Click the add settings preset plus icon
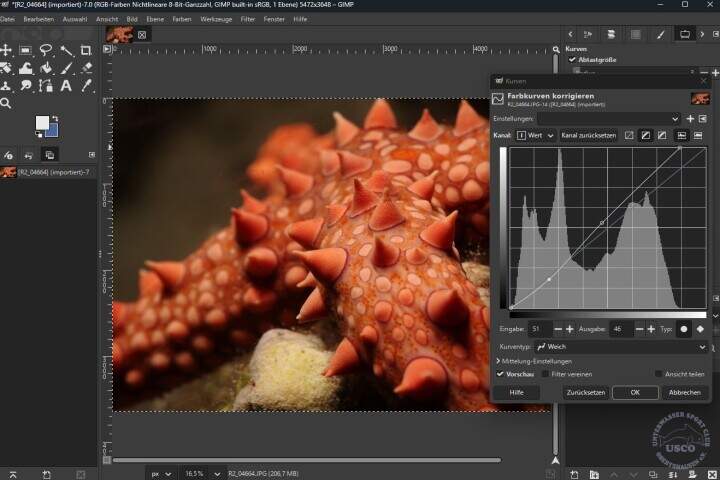 coord(690,118)
